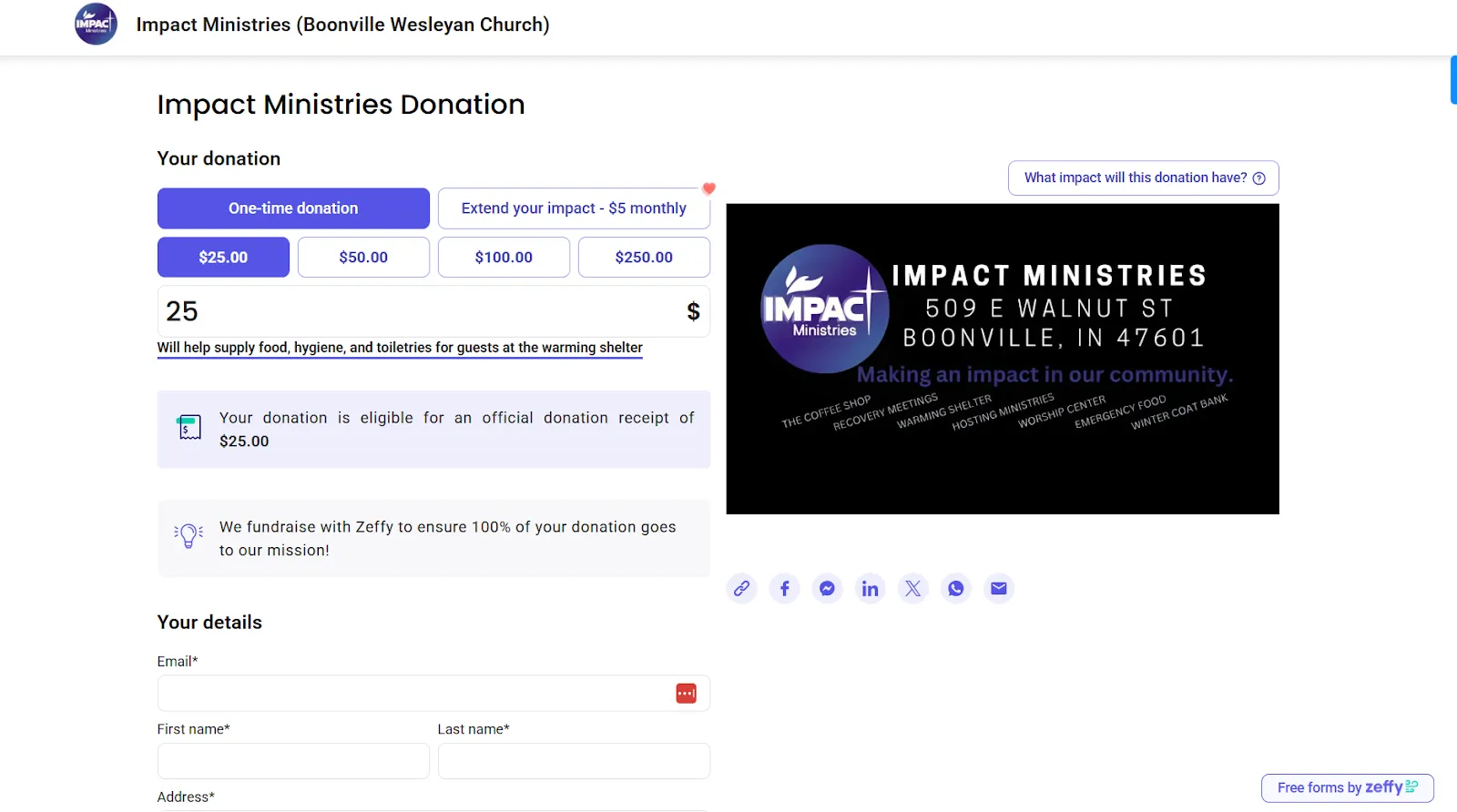Click the receipt icon in eligibility notice
Screen dimensions: 1457x812
[189, 427]
